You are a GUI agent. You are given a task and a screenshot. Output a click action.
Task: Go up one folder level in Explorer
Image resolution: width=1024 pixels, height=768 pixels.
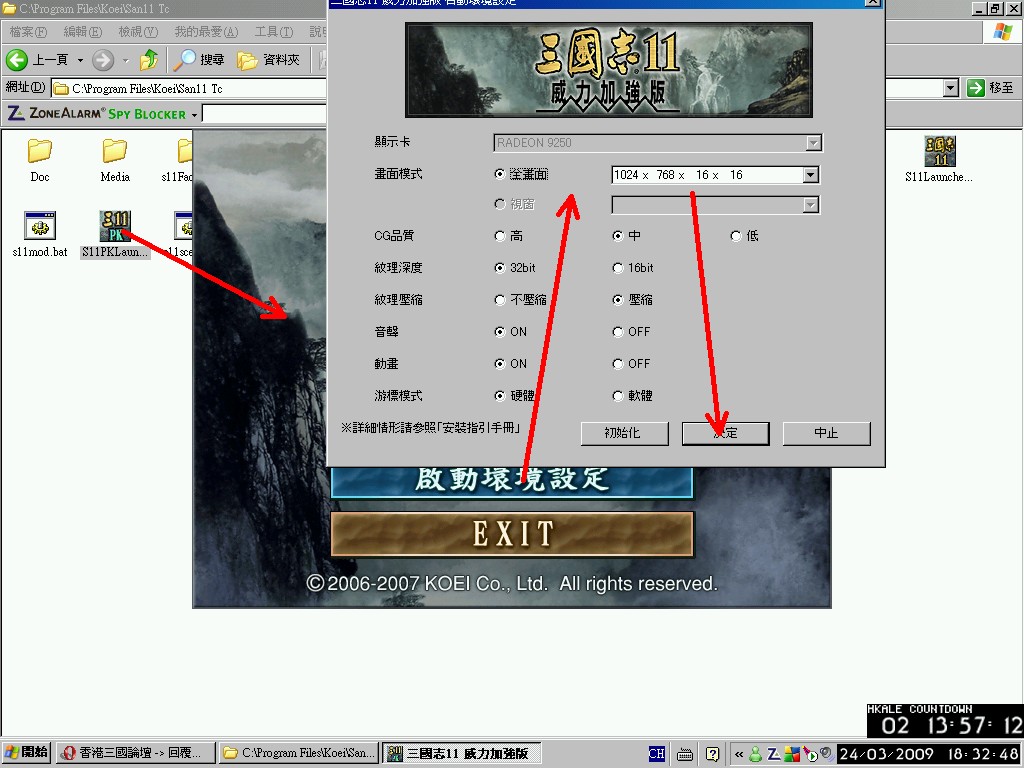click(x=149, y=60)
